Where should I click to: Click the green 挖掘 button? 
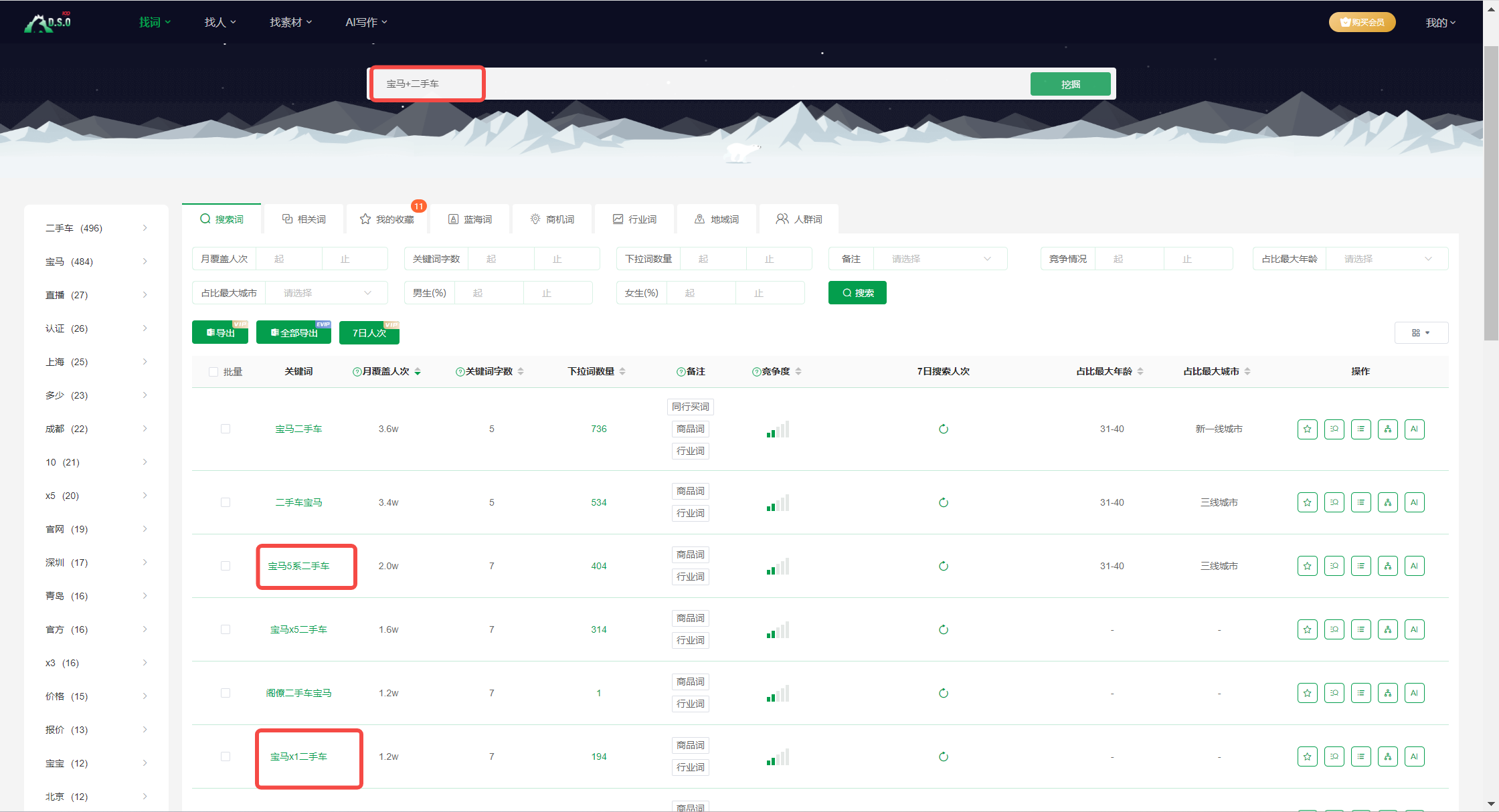tap(1071, 84)
